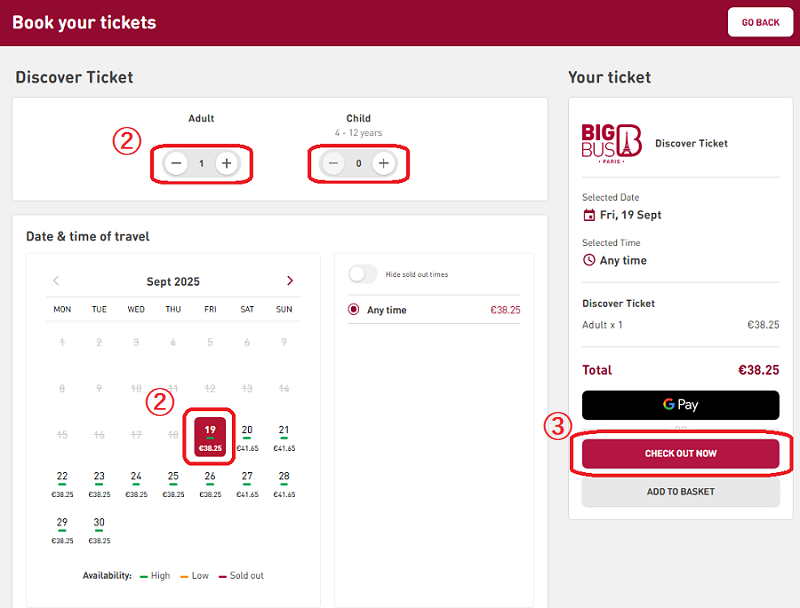Pick 26 September on the calendar
Image resolution: width=800 pixels, height=608 pixels.
tap(210, 483)
